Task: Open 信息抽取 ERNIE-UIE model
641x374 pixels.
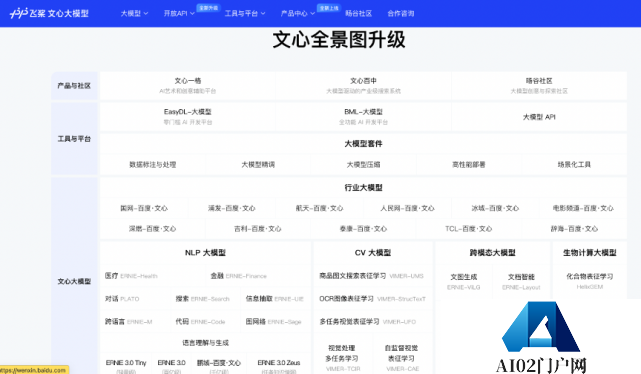Action: point(275,299)
